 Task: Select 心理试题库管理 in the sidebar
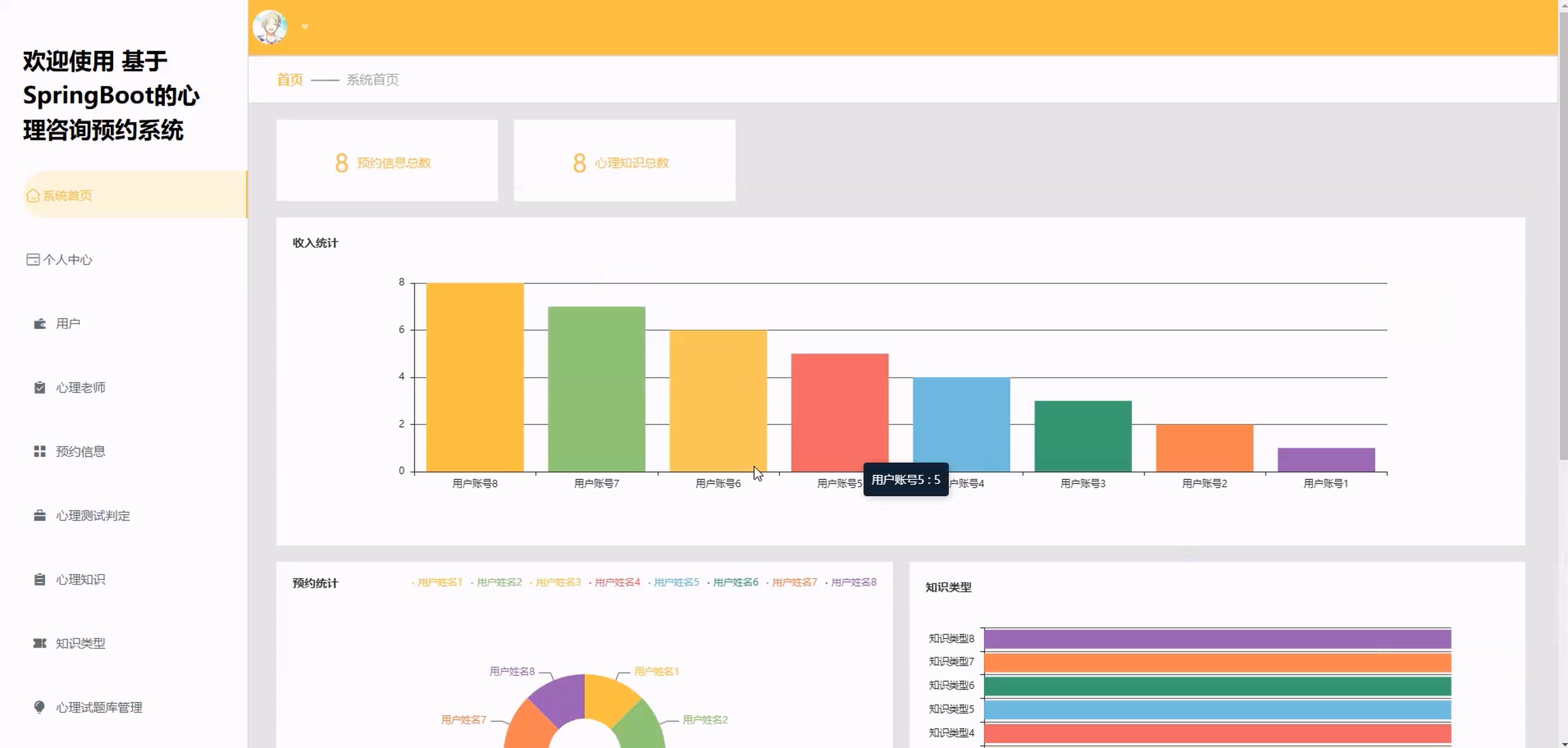pos(98,707)
